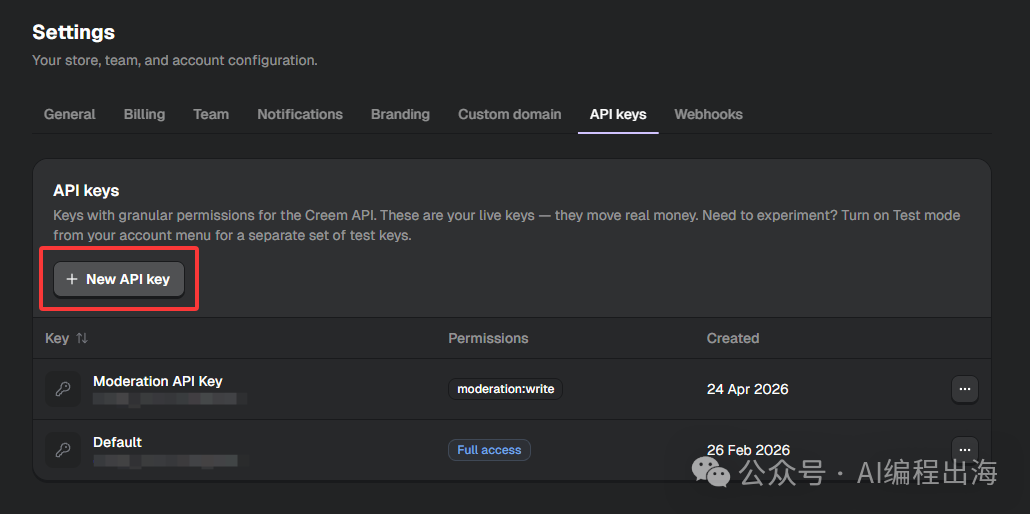Click key icon of Default row

pos(63,450)
